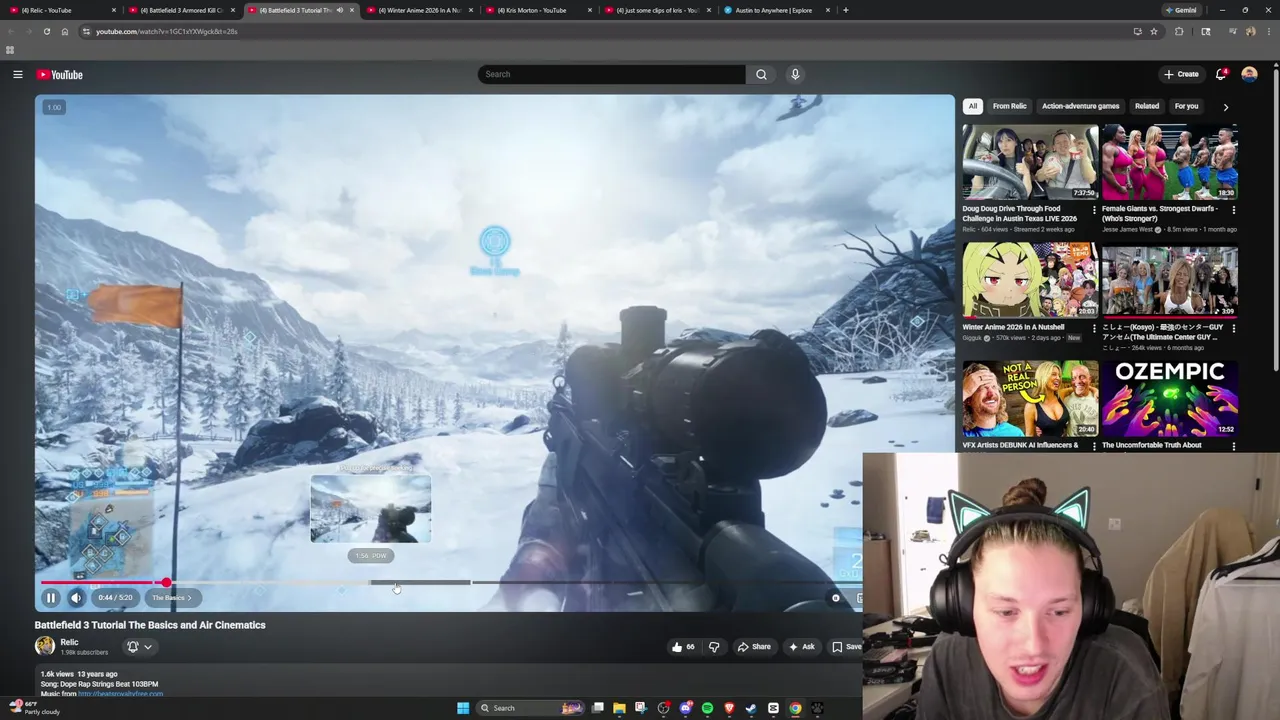Save the video to a playlist
1280x720 pixels.
click(846, 647)
